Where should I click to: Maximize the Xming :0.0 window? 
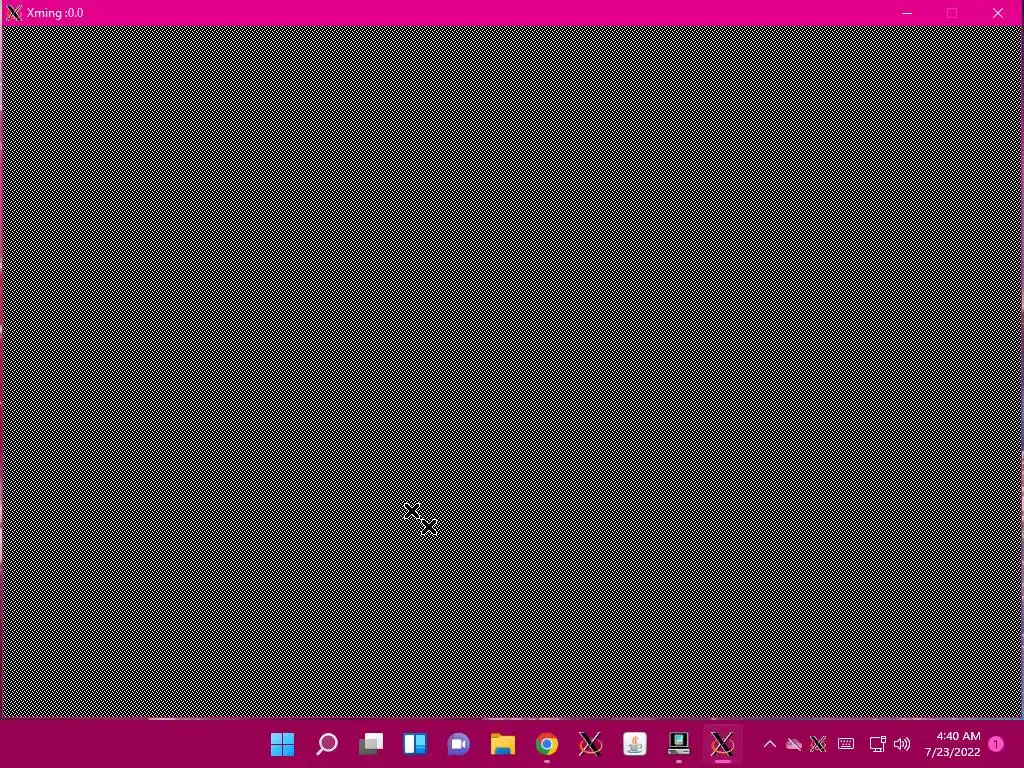point(952,12)
